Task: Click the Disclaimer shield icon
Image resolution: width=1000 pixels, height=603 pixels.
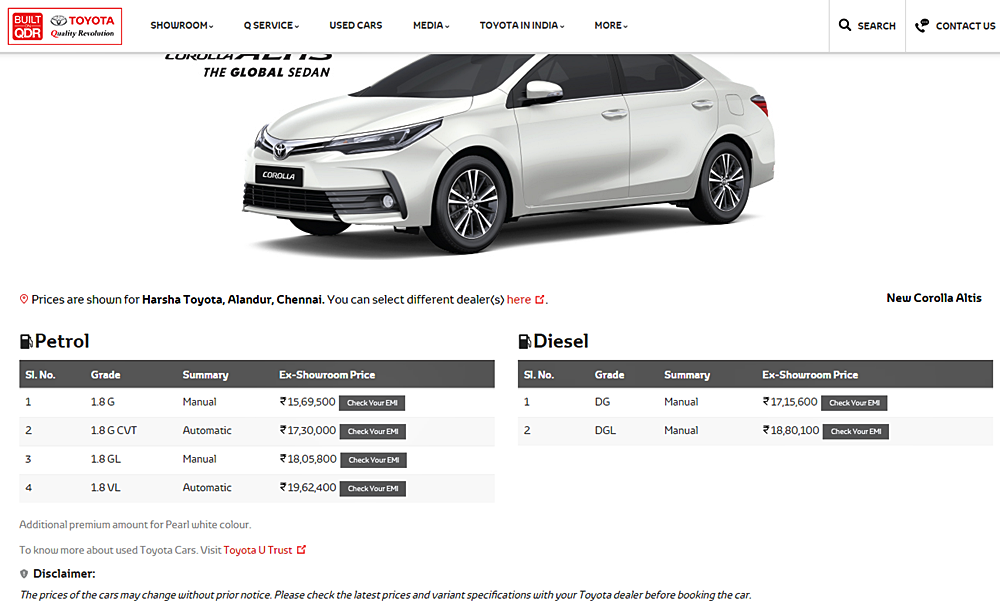Action: point(24,574)
